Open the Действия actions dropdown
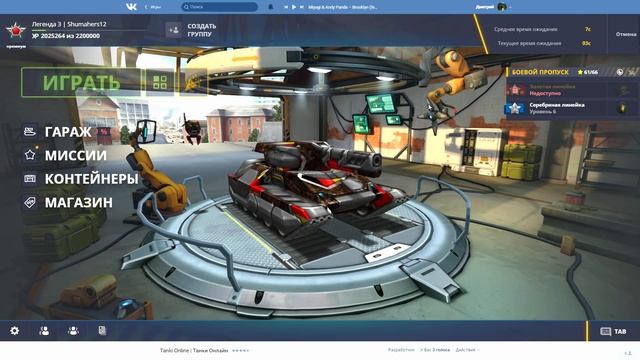 click(x=467, y=350)
